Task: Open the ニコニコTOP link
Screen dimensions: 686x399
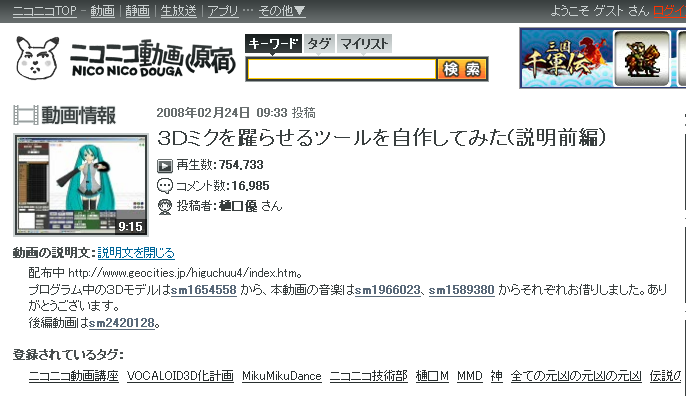Action: tap(45, 10)
